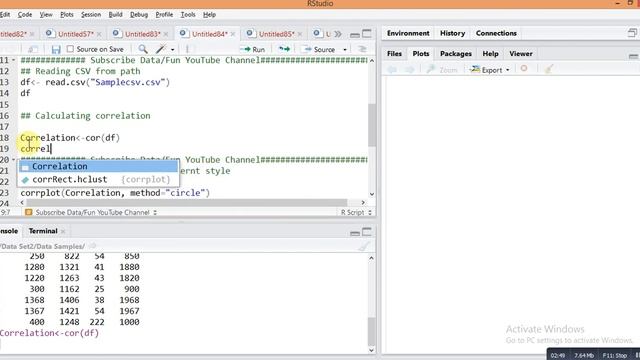This screenshot has height=360, width=640.
Task: Open the Help menu
Action: click(209, 14)
